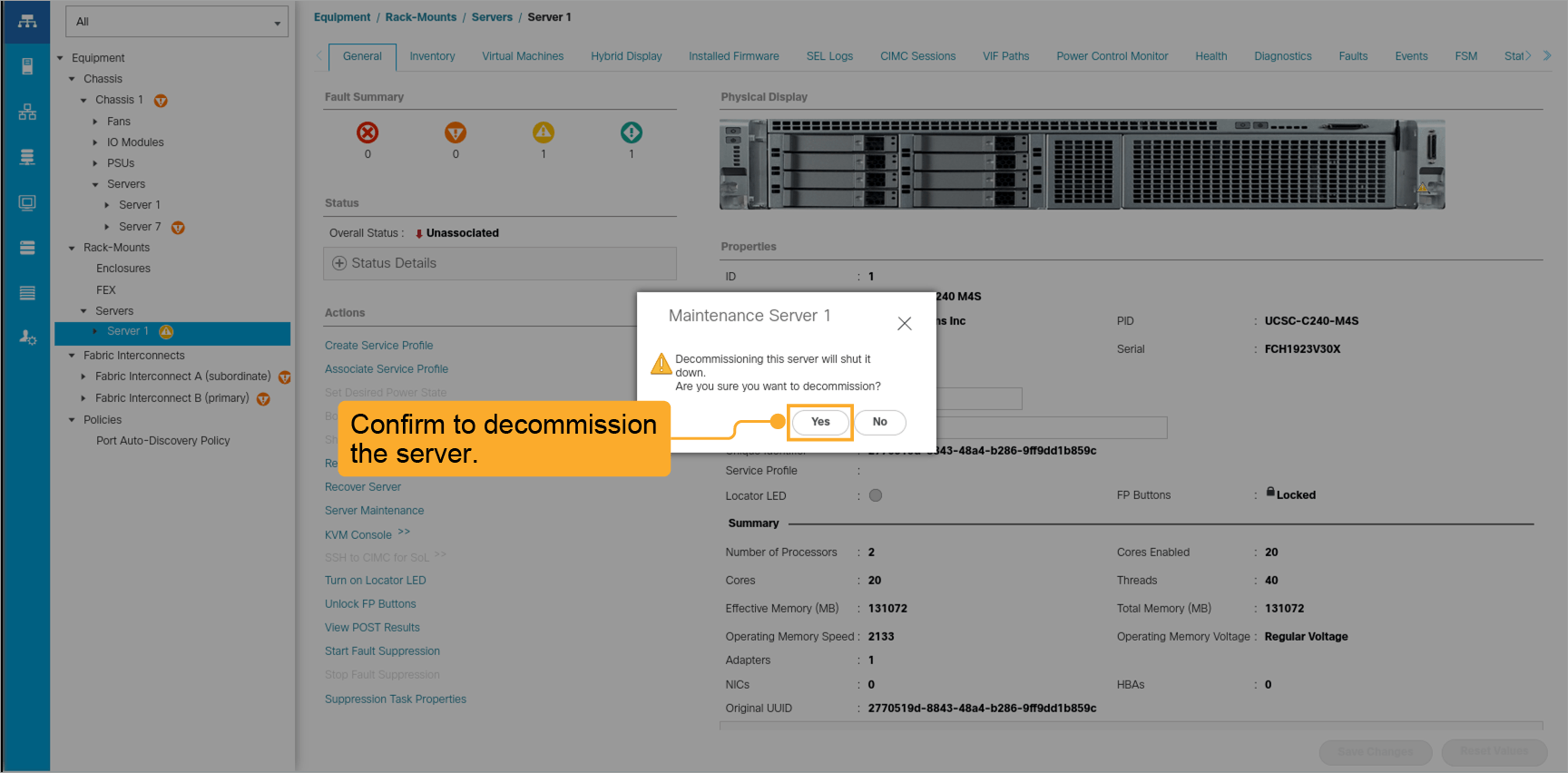Click the major fault orange icon

click(x=456, y=132)
